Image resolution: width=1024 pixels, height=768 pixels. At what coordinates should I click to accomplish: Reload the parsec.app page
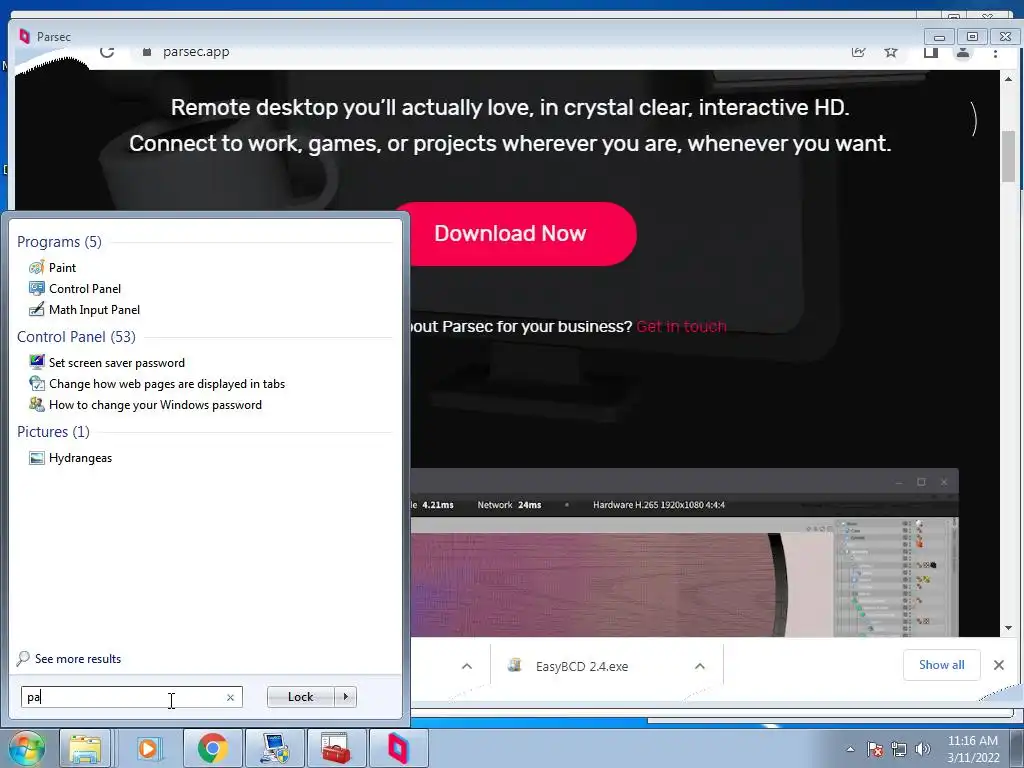(x=107, y=52)
